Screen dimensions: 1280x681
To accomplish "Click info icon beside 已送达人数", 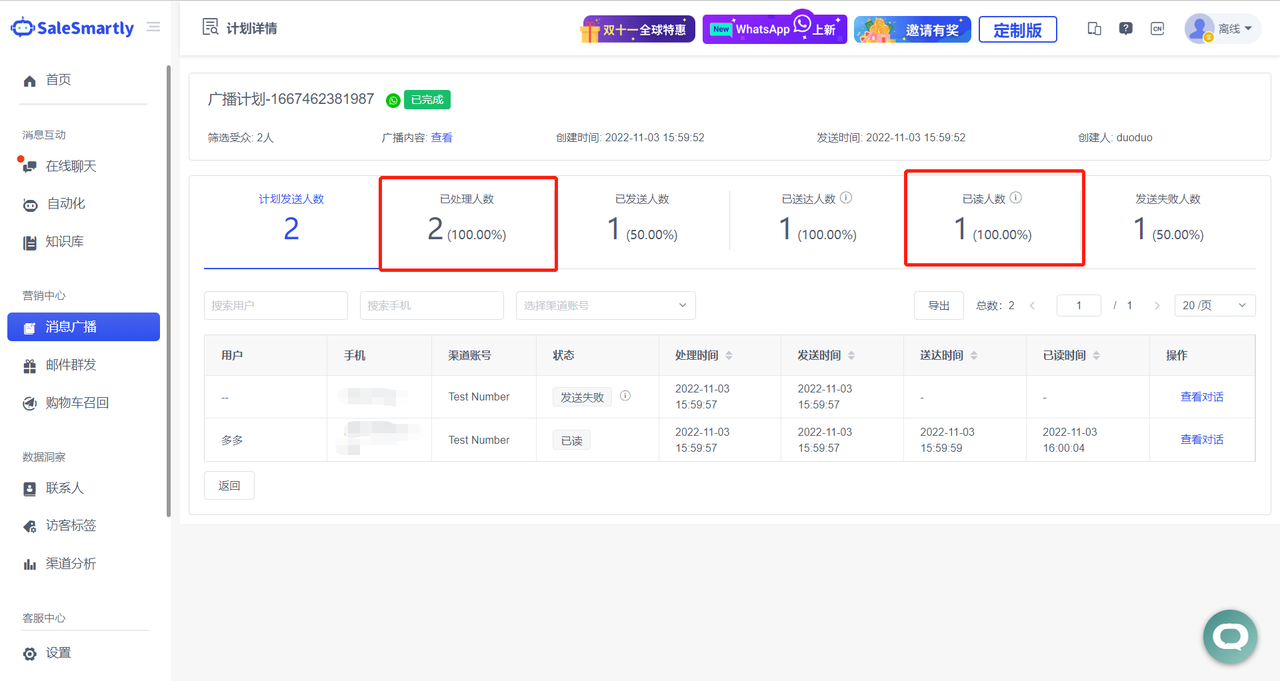I will click(846, 198).
